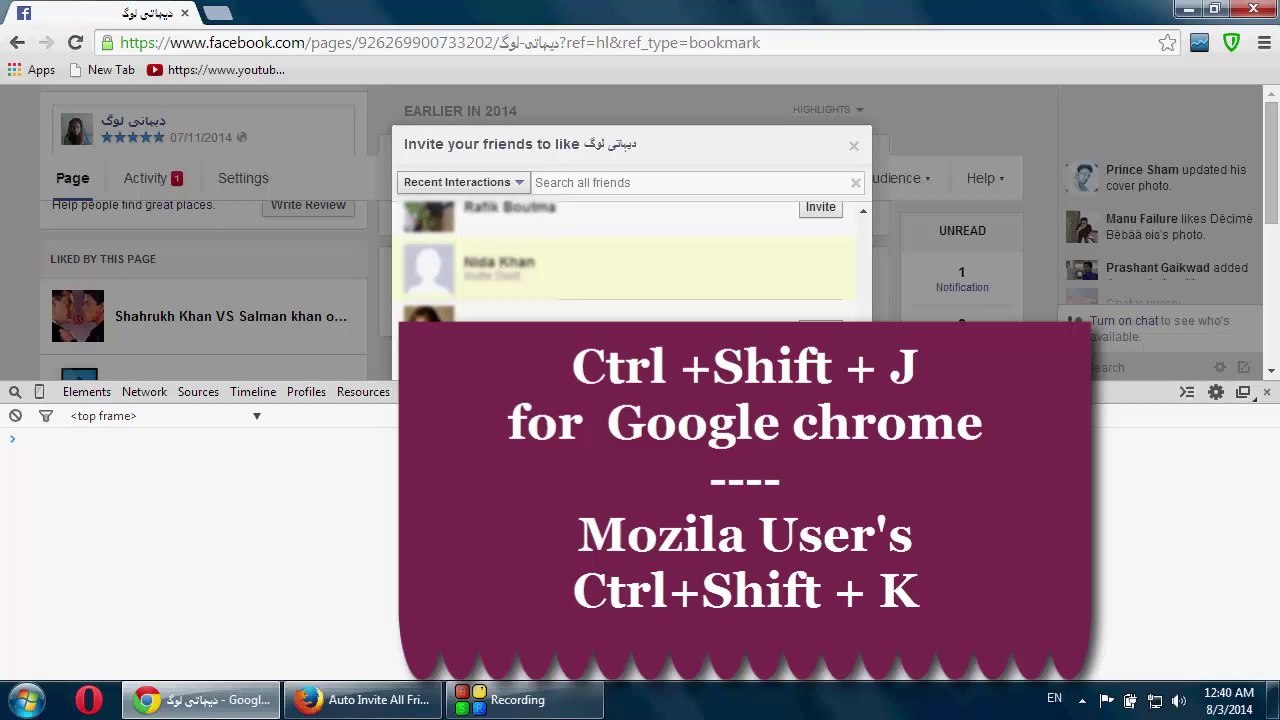
Task: Open Manu Failure's profile link
Action: [1143, 219]
